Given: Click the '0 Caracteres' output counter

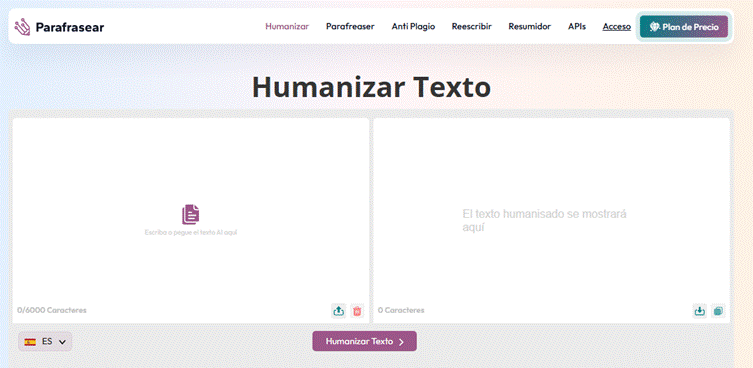Looking at the screenshot, I should point(401,310).
